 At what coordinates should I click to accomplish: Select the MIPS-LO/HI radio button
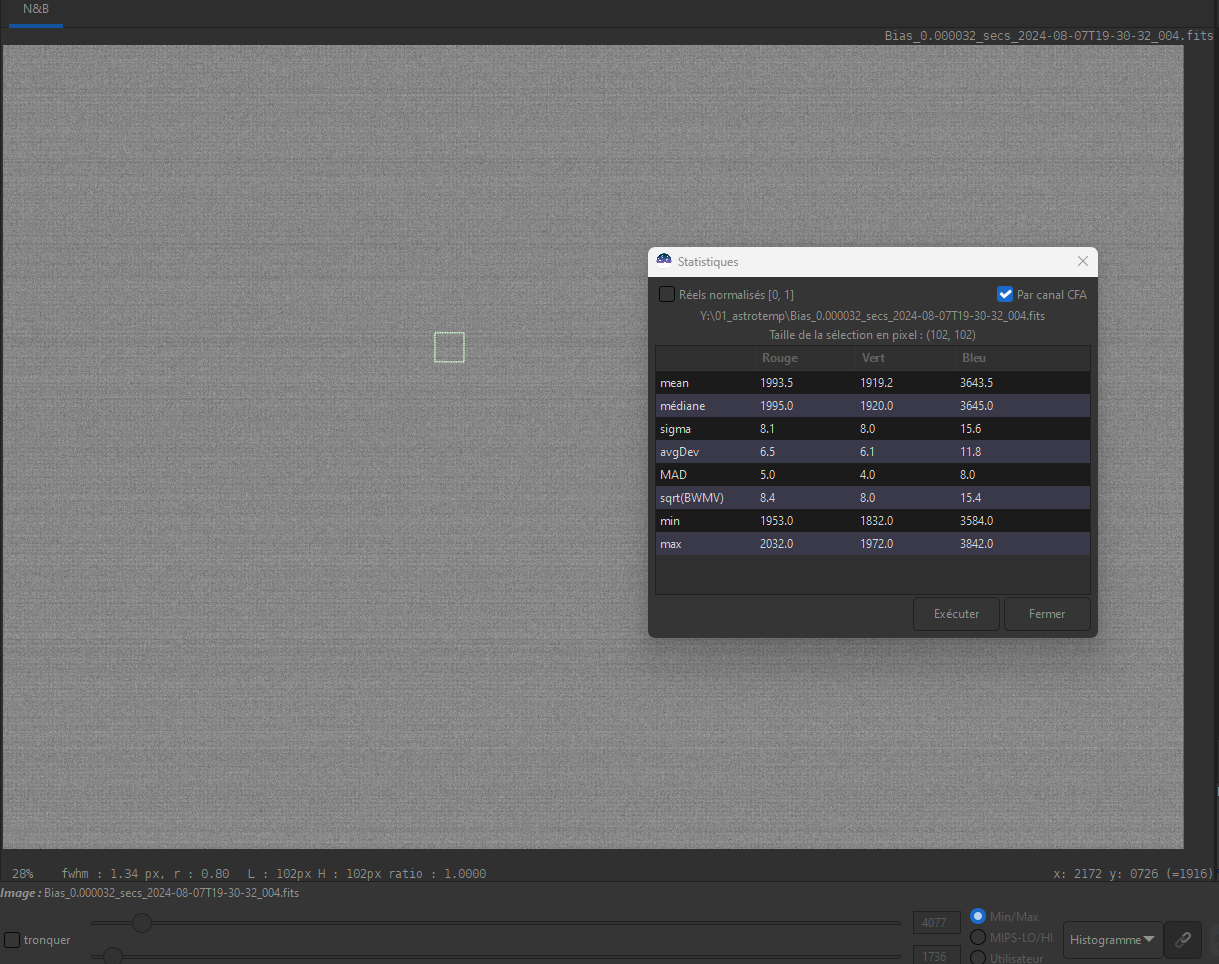pos(978,937)
